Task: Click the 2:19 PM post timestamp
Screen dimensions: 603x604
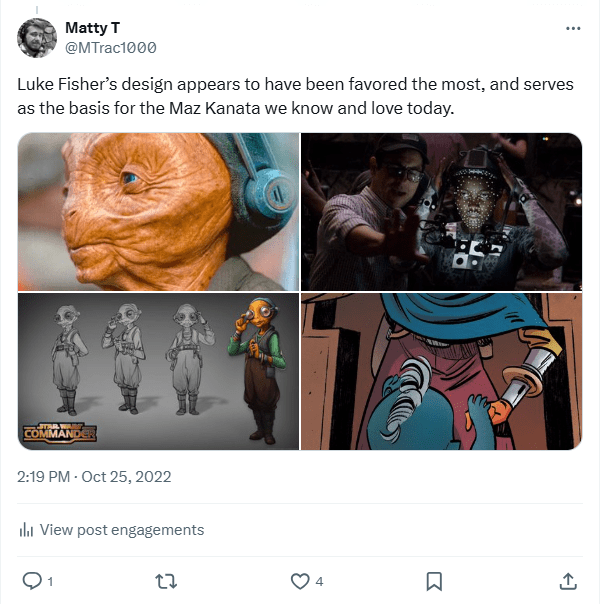Action: [44, 477]
